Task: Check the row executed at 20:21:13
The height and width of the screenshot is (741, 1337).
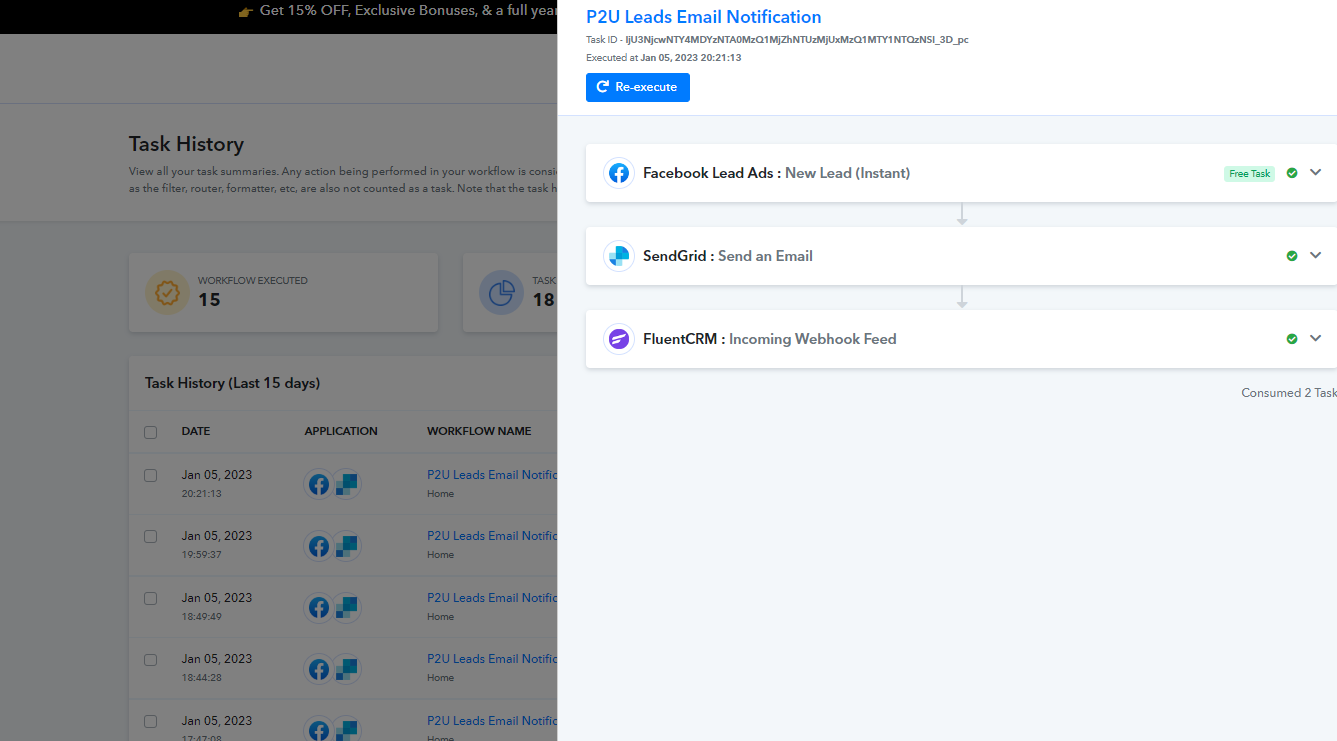Action: [x=151, y=475]
